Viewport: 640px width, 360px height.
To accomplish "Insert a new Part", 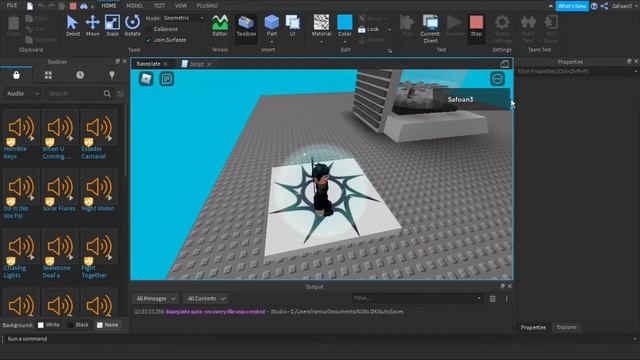I will click(271, 24).
